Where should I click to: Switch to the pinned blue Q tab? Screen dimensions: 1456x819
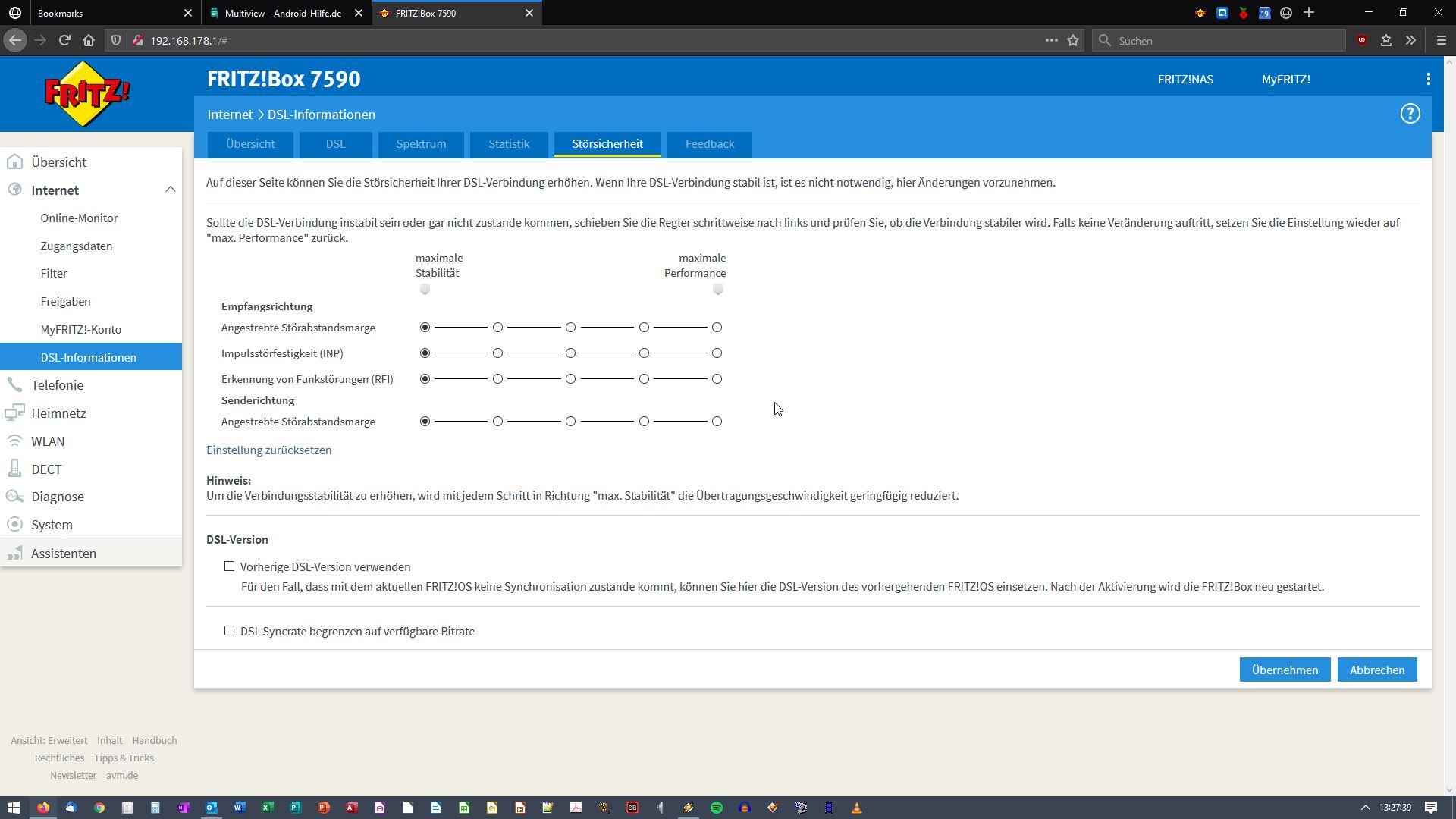1222,13
